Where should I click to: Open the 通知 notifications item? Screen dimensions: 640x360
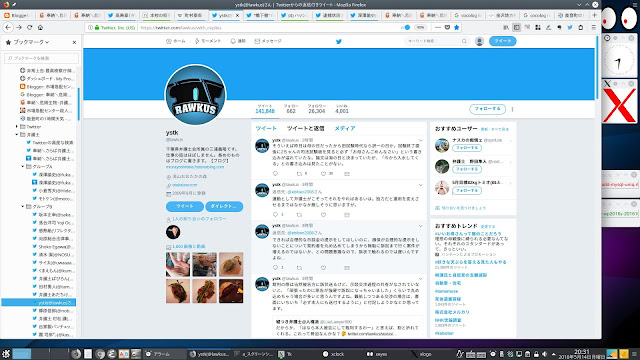pos(238,41)
